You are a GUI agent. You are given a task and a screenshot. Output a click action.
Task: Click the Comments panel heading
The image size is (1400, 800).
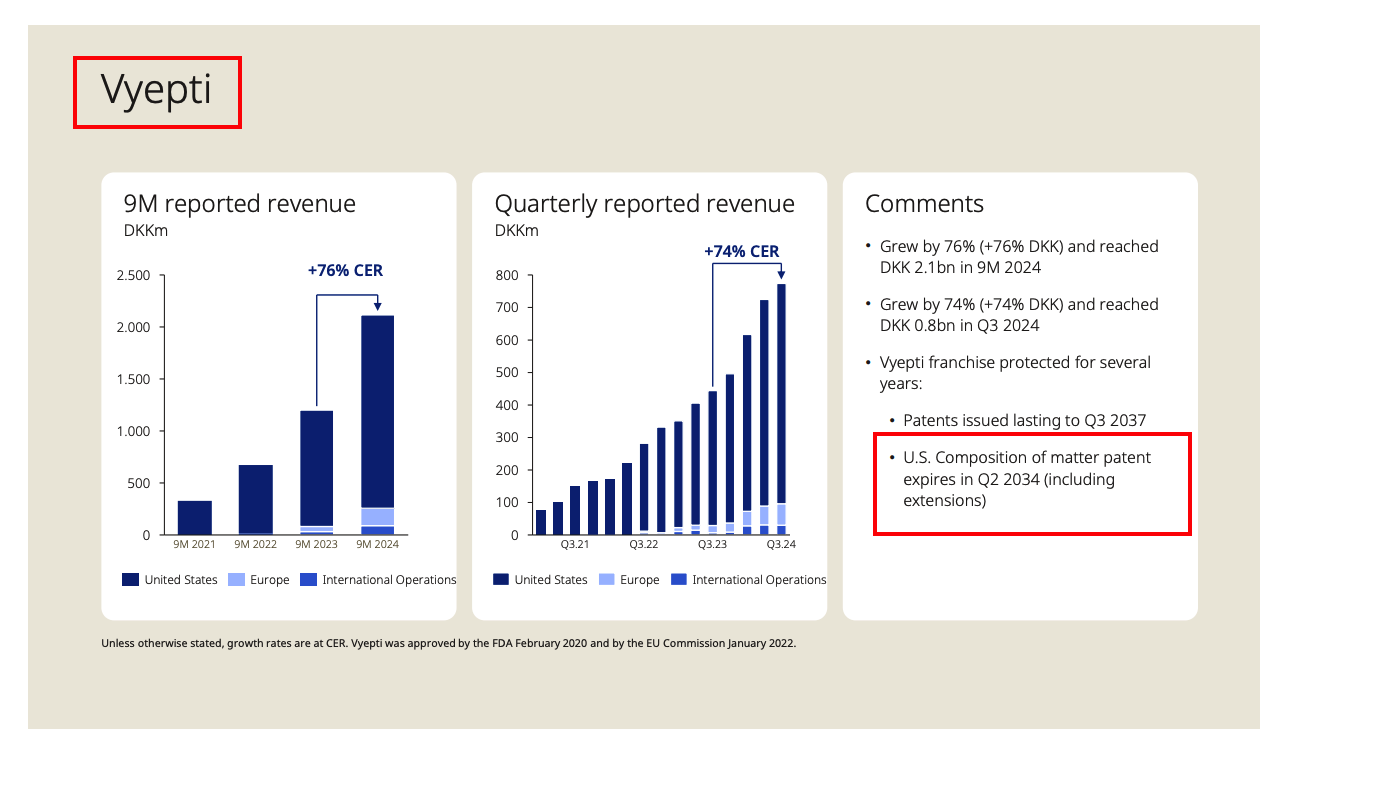point(924,204)
